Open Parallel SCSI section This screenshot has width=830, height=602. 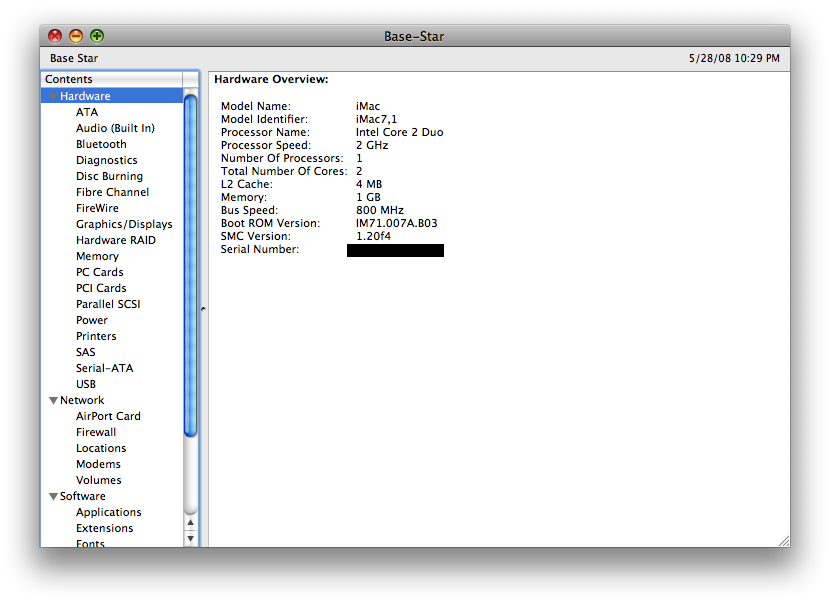point(108,304)
